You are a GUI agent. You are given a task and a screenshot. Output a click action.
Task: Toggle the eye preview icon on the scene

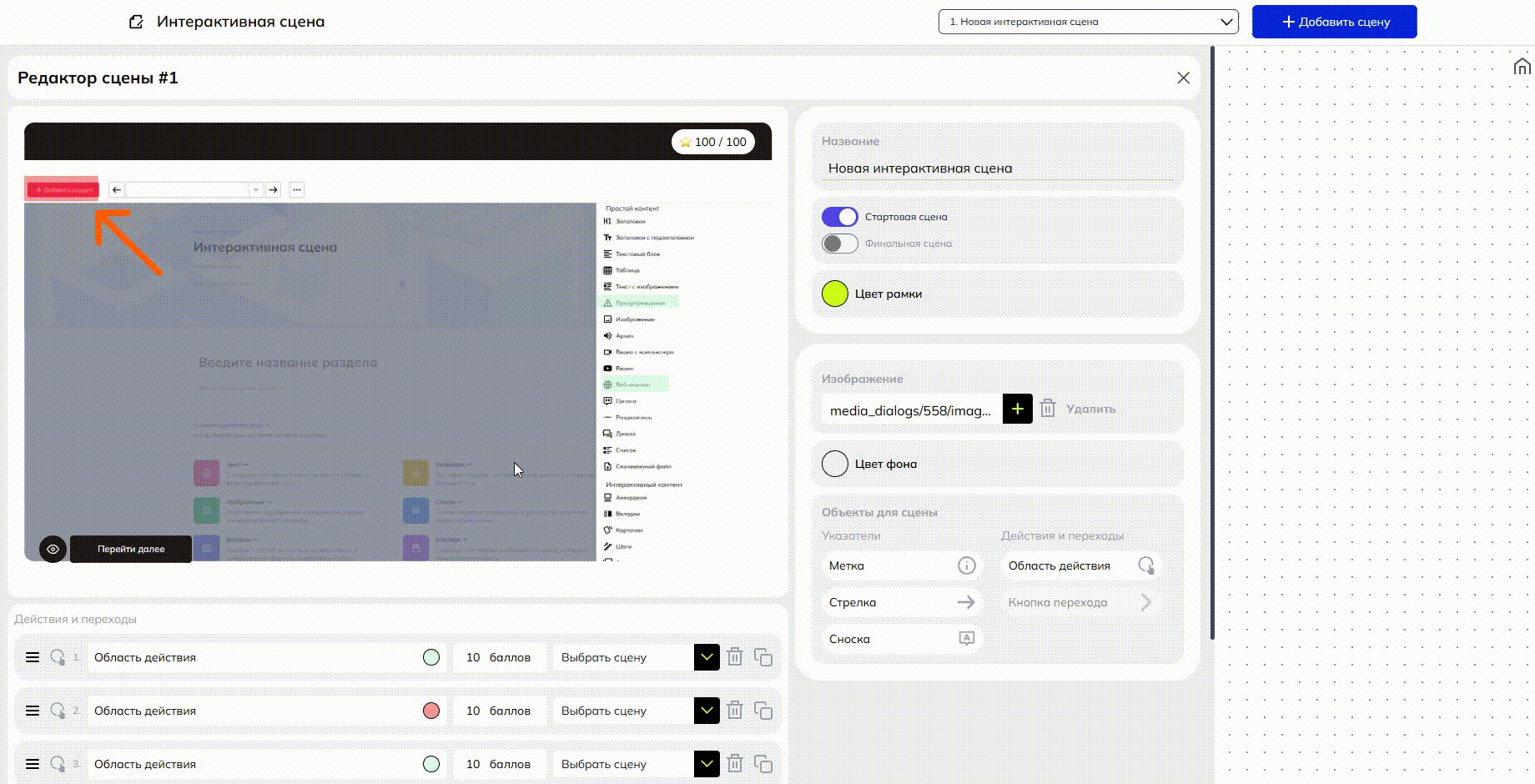coord(53,549)
